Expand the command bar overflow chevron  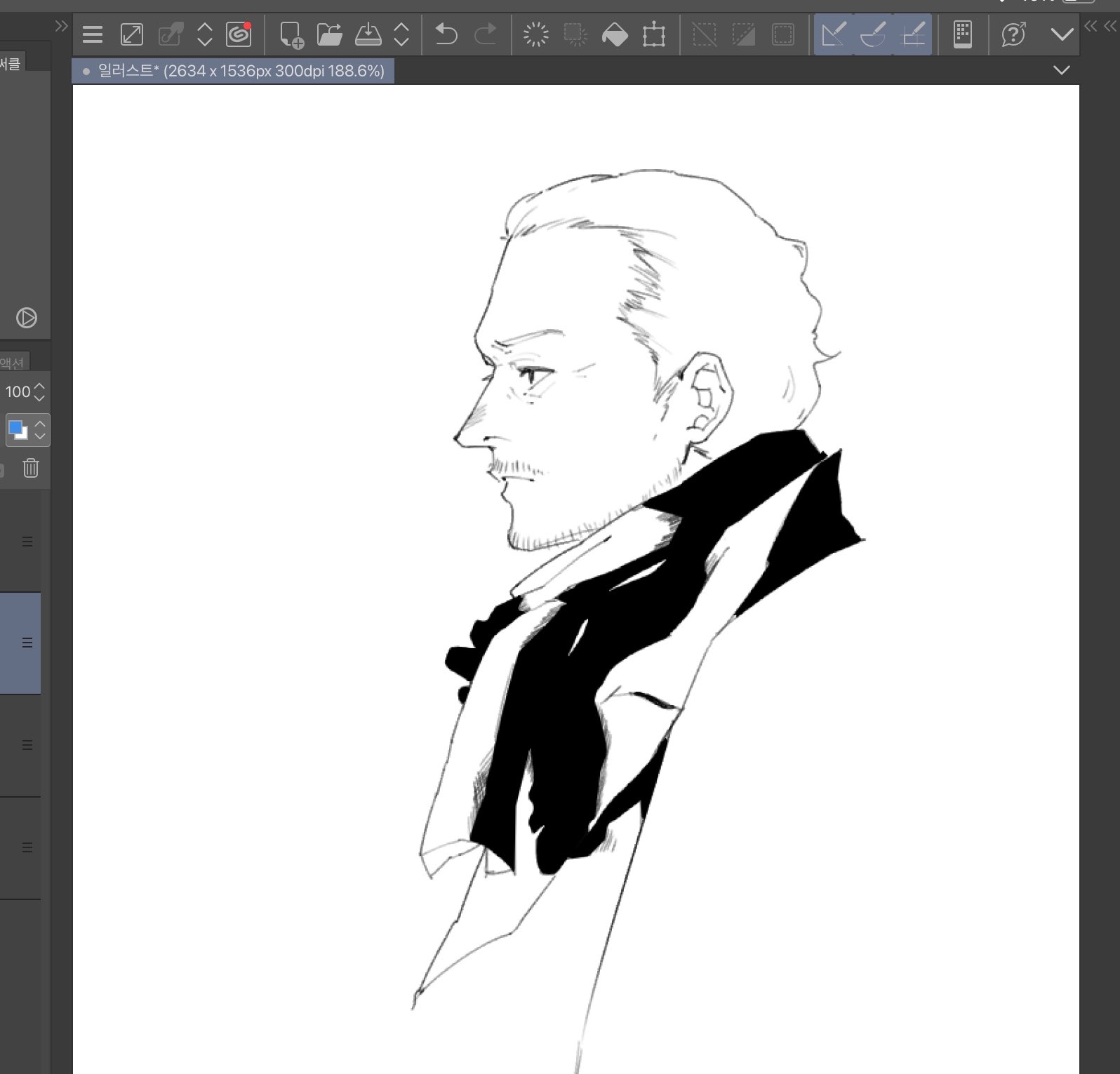(x=1062, y=34)
